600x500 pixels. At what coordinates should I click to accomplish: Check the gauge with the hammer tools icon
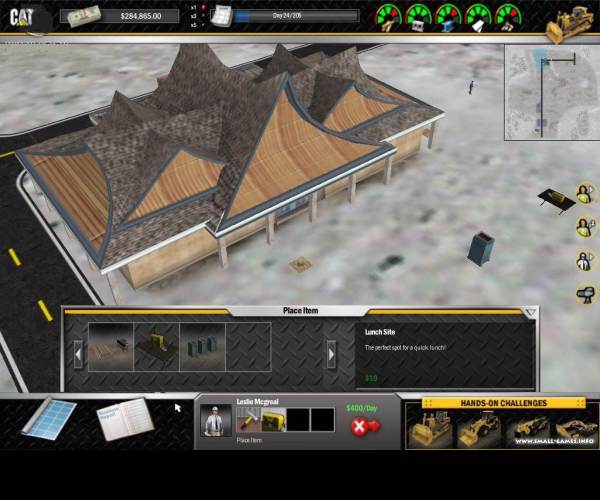(388, 18)
